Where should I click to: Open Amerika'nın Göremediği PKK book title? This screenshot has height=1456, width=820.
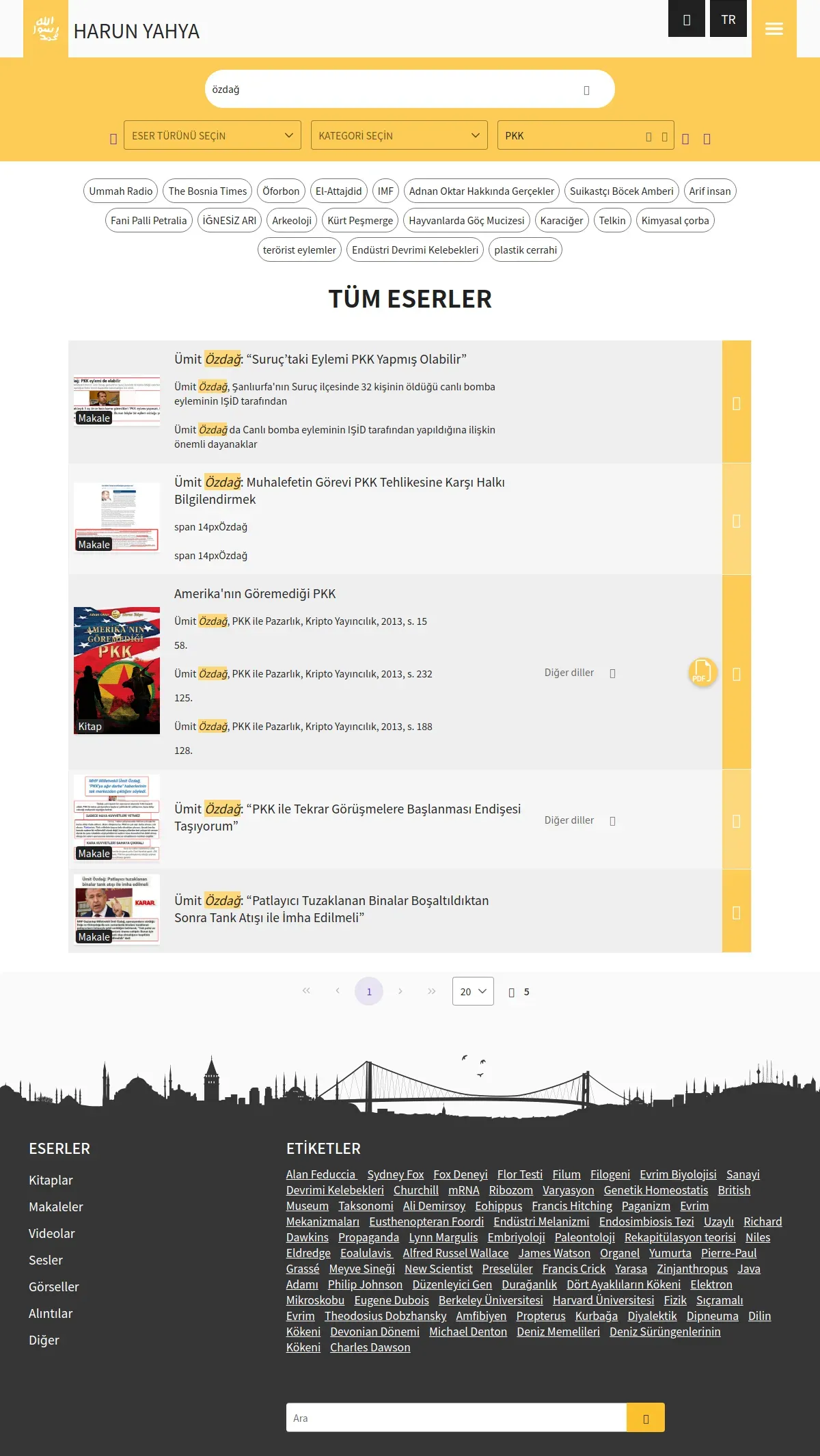click(255, 594)
